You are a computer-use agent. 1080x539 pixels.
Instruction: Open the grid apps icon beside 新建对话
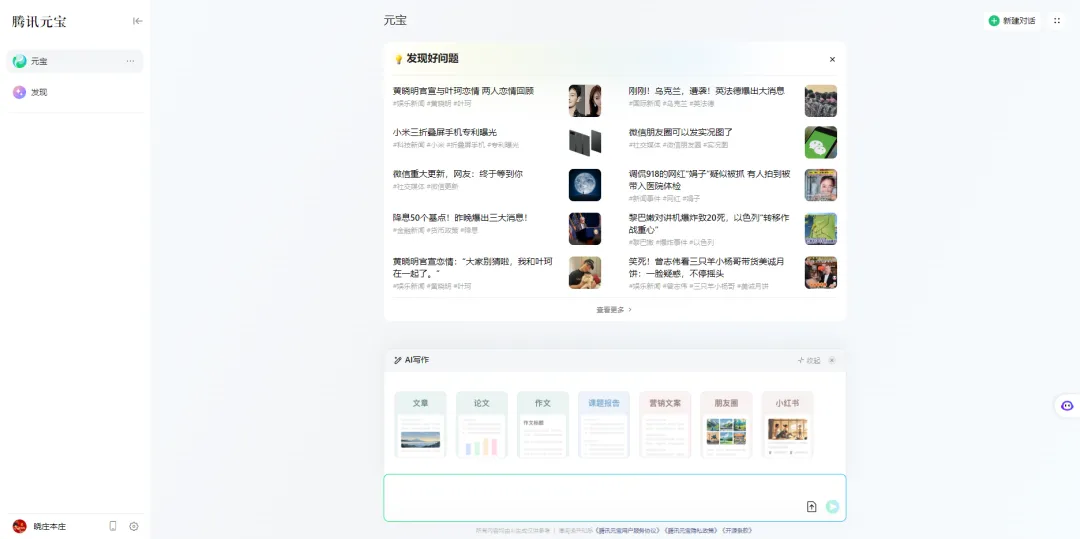pyautogui.click(x=1057, y=21)
